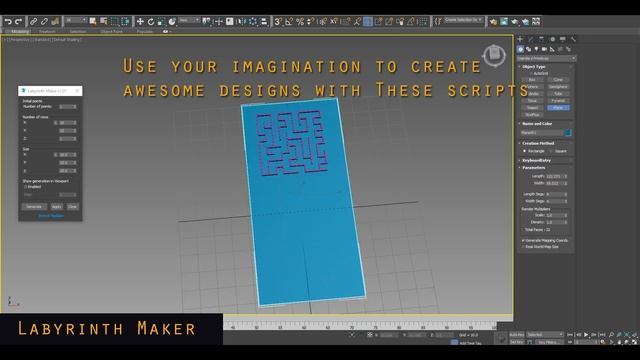The width and height of the screenshot is (640, 360).
Task: Select the Select and Rotate tool
Action: [x=151, y=21]
